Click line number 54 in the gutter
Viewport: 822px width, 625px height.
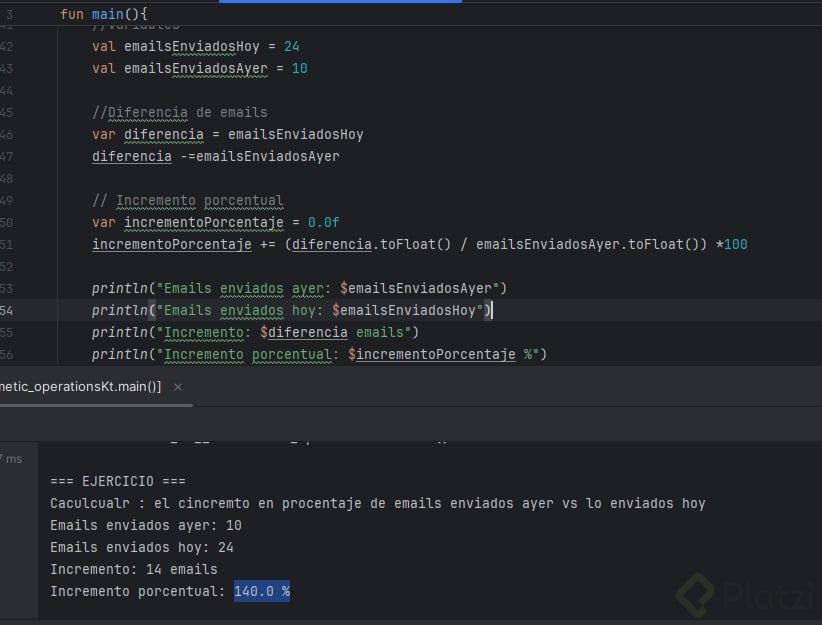[7, 310]
